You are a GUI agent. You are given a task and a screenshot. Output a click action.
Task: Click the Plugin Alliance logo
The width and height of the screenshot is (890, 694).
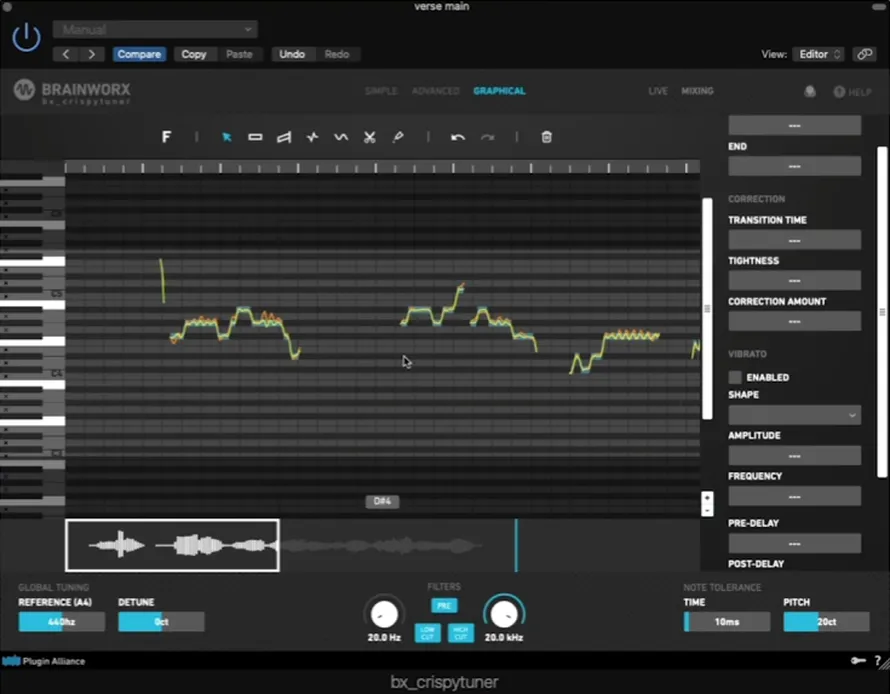point(44,661)
